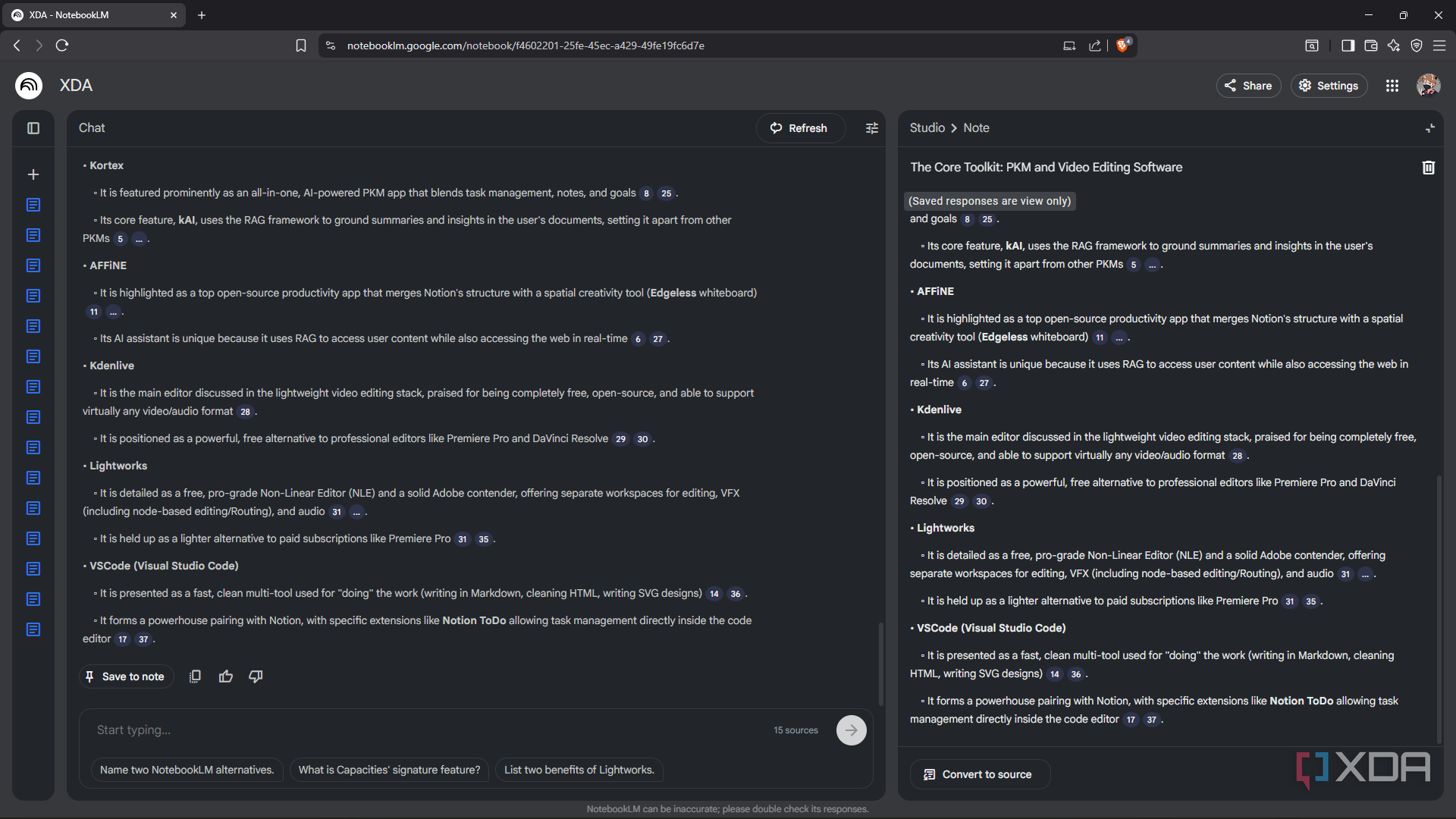Expand more citations after 11 in note panel
The image size is (1456, 819).
[x=1119, y=337]
